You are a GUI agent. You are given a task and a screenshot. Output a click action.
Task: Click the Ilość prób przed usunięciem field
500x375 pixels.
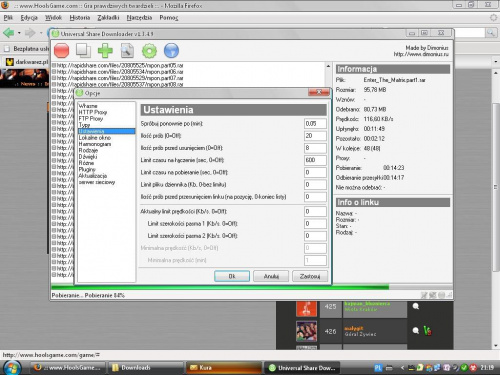pyautogui.click(x=315, y=148)
